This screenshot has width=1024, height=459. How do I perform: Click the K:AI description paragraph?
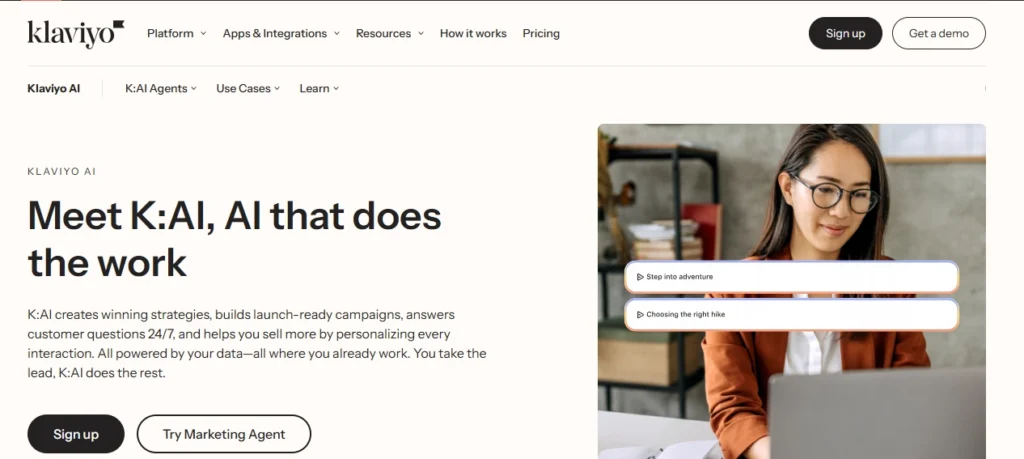[x=257, y=343]
